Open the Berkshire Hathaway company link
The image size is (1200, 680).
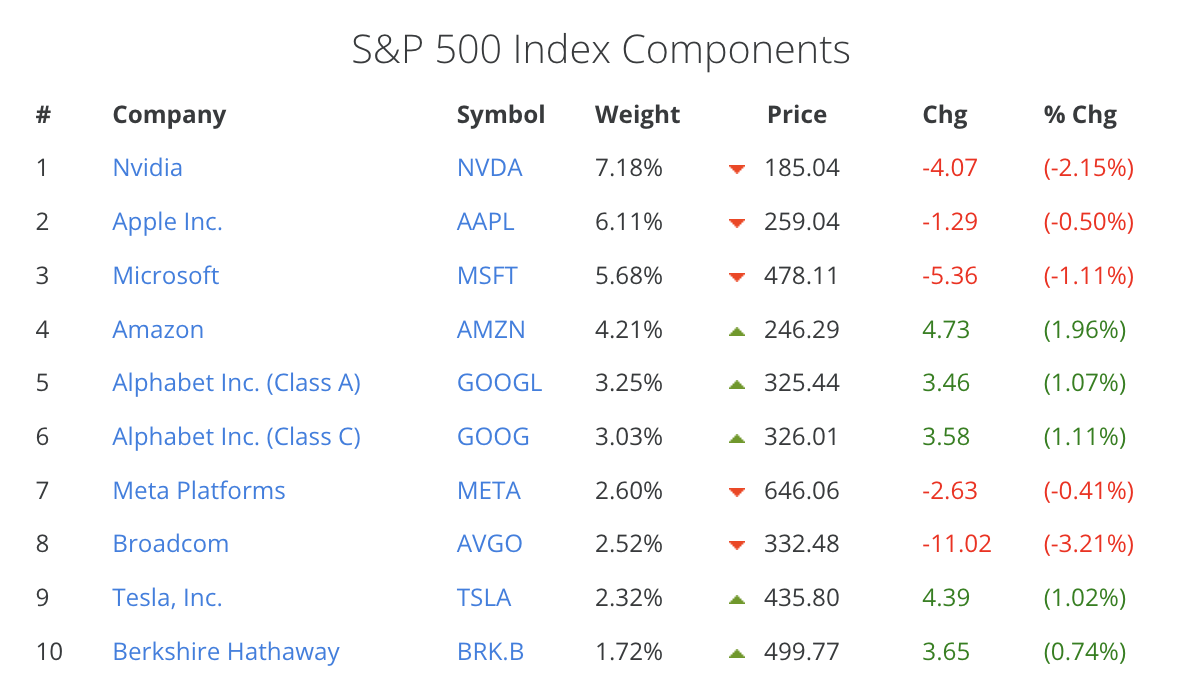[x=226, y=652]
